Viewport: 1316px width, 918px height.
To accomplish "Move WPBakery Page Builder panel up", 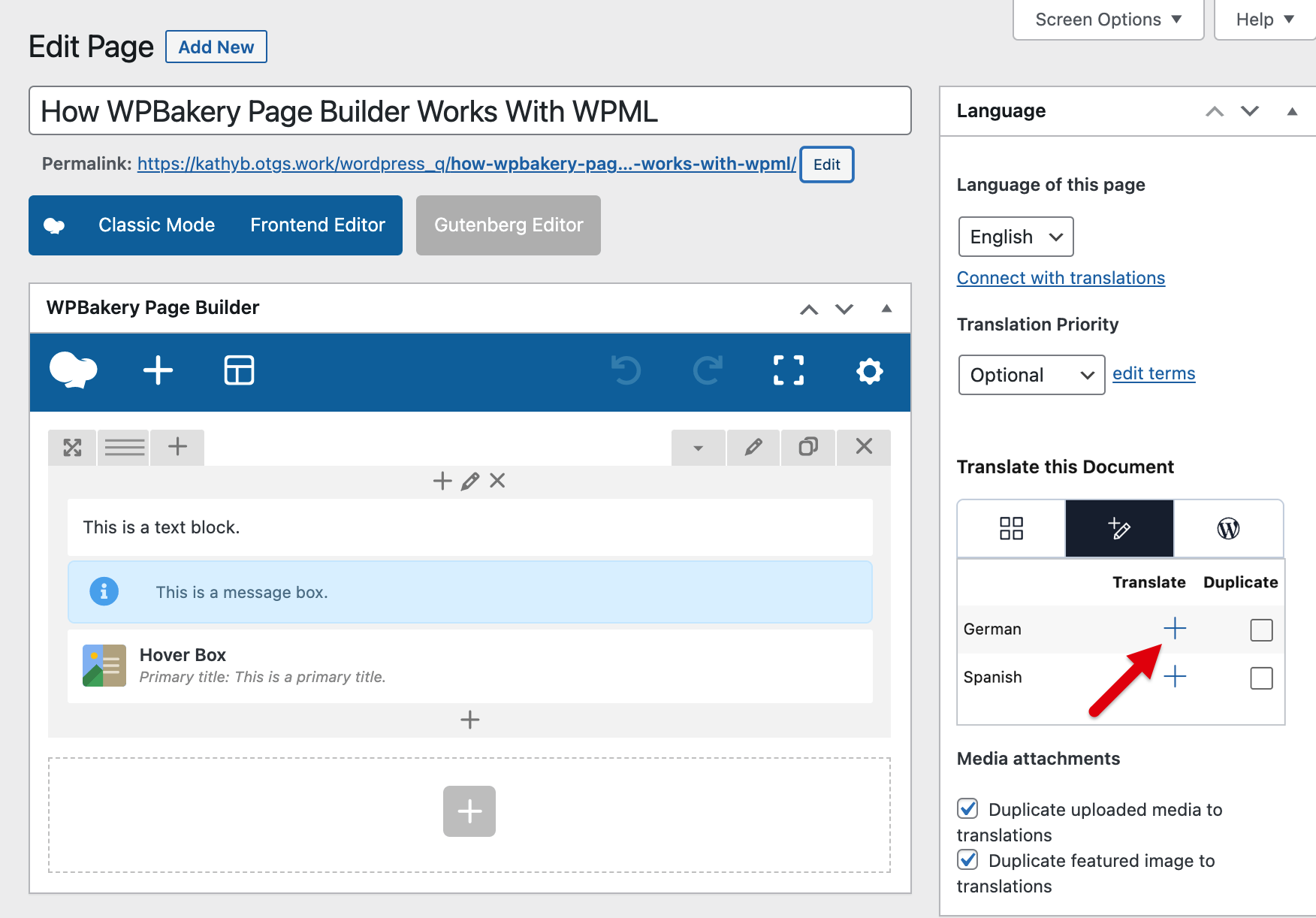I will [809, 309].
